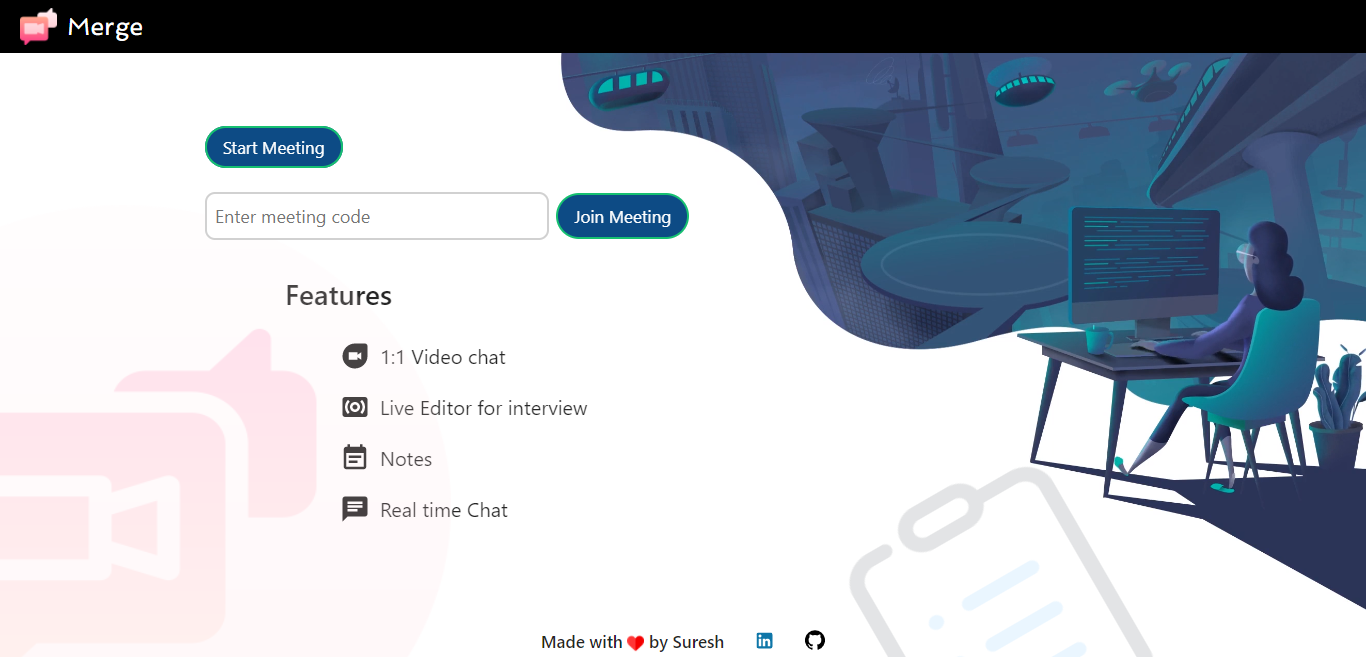
Task: Start a new meeting
Action: tap(274, 147)
